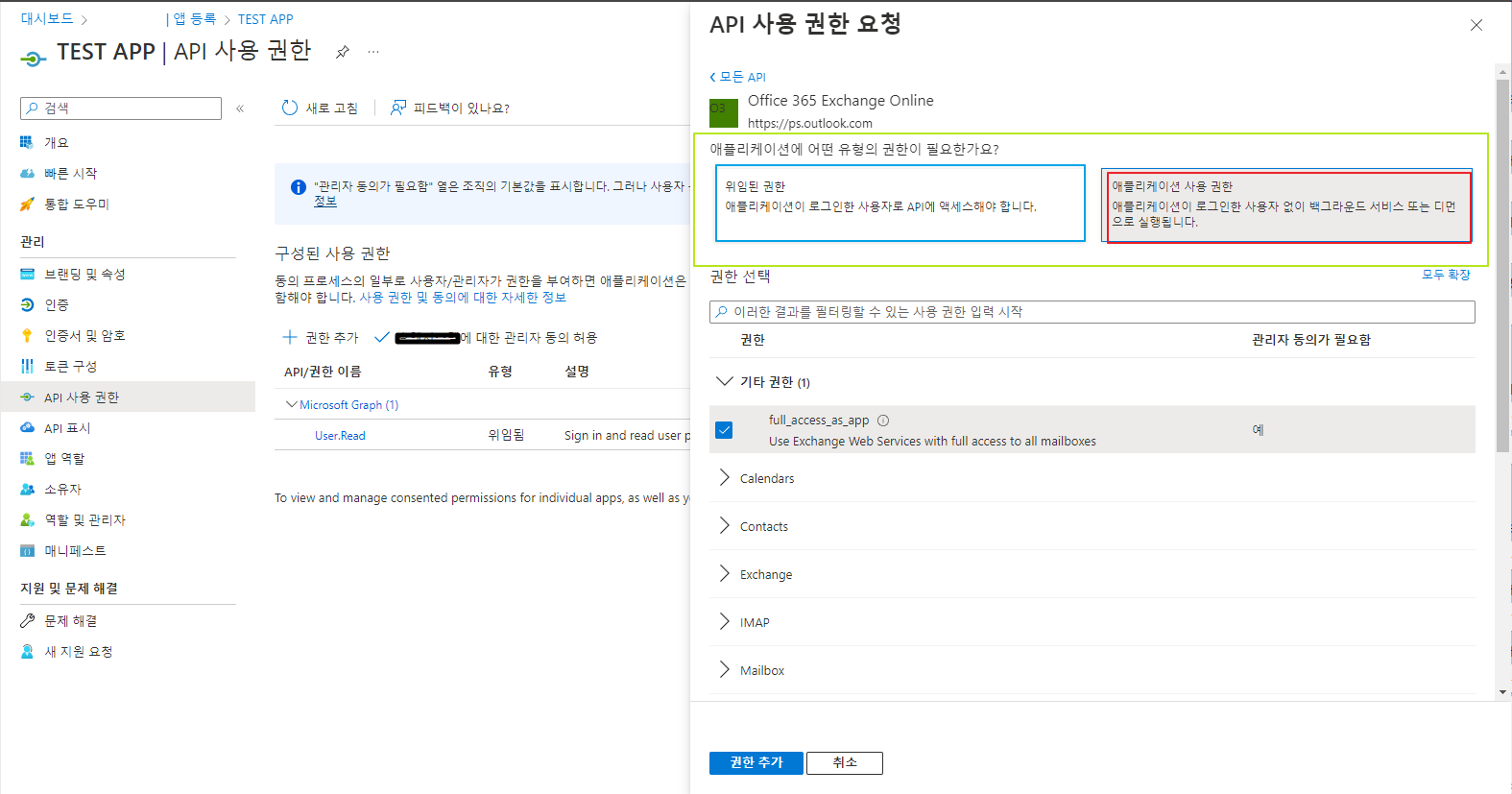
Task: Uncheck the full_access_as_app permission checkbox
Action: tap(725, 430)
